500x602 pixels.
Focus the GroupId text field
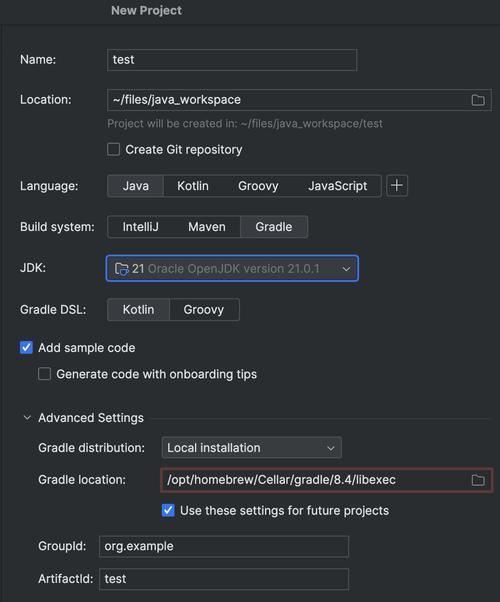(224, 546)
